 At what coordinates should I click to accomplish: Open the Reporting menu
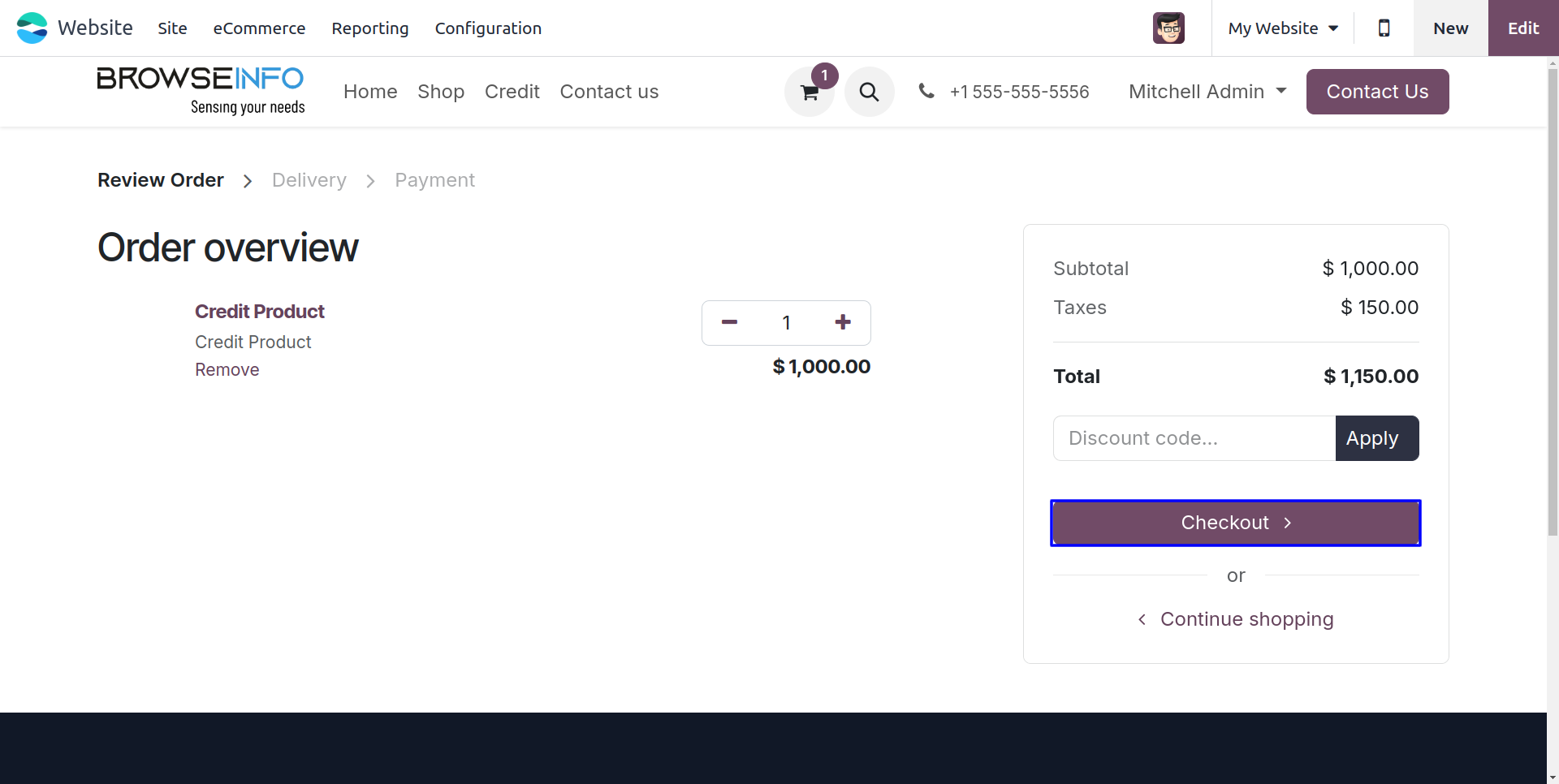click(370, 28)
